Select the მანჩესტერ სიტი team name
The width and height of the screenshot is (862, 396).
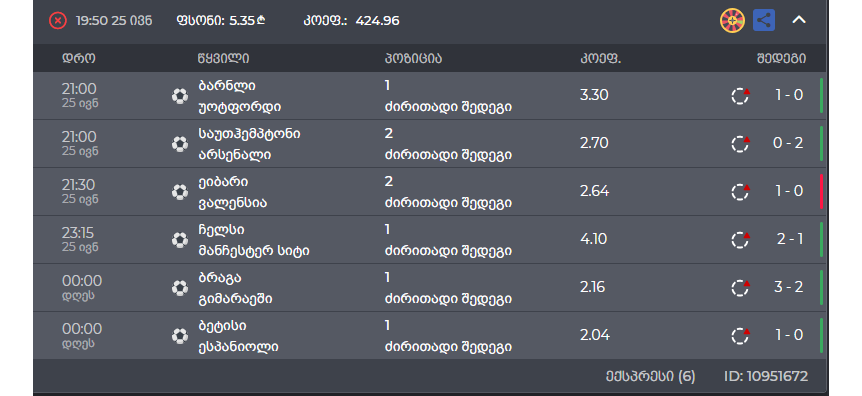coord(253,251)
